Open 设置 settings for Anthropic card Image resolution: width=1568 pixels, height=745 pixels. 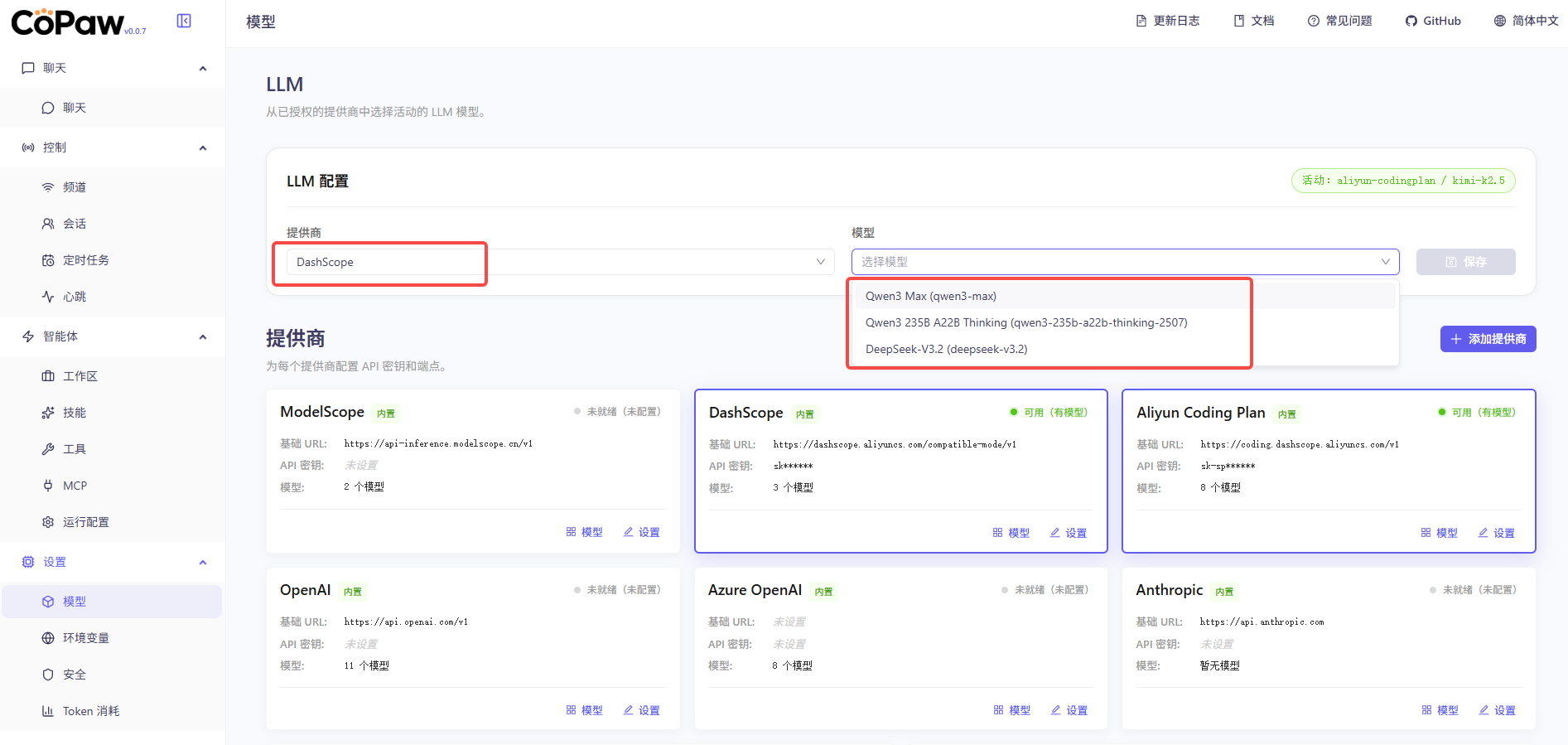[1497, 710]
